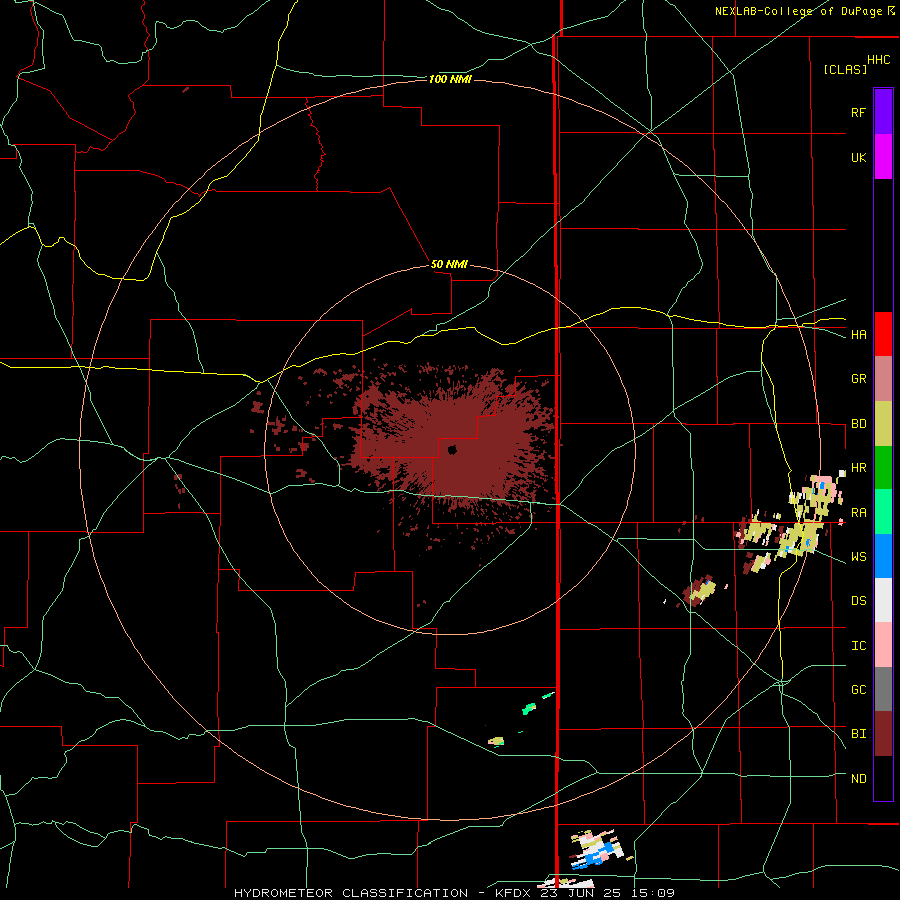Click the "RF" legend label
900x900 pixels.
coord(858,112)
